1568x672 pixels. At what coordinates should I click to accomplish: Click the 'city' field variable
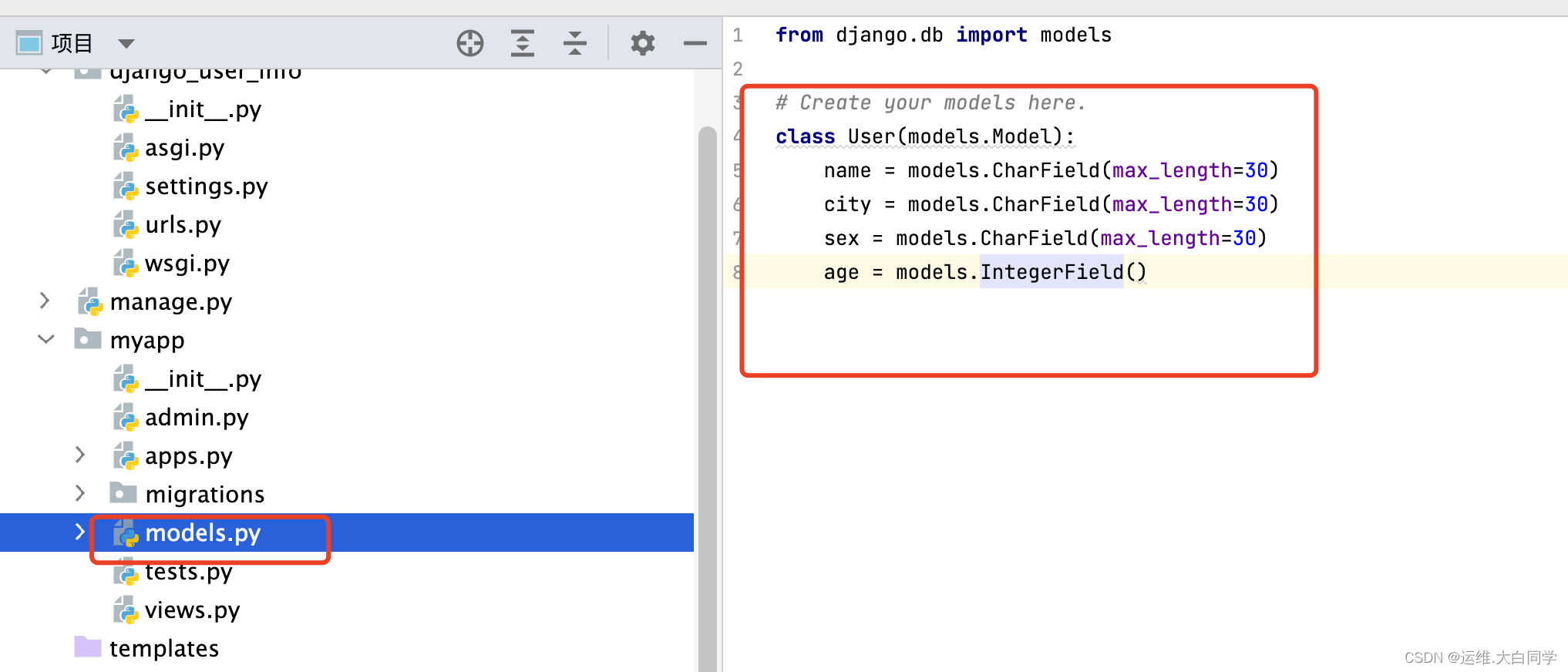point(847,205)
